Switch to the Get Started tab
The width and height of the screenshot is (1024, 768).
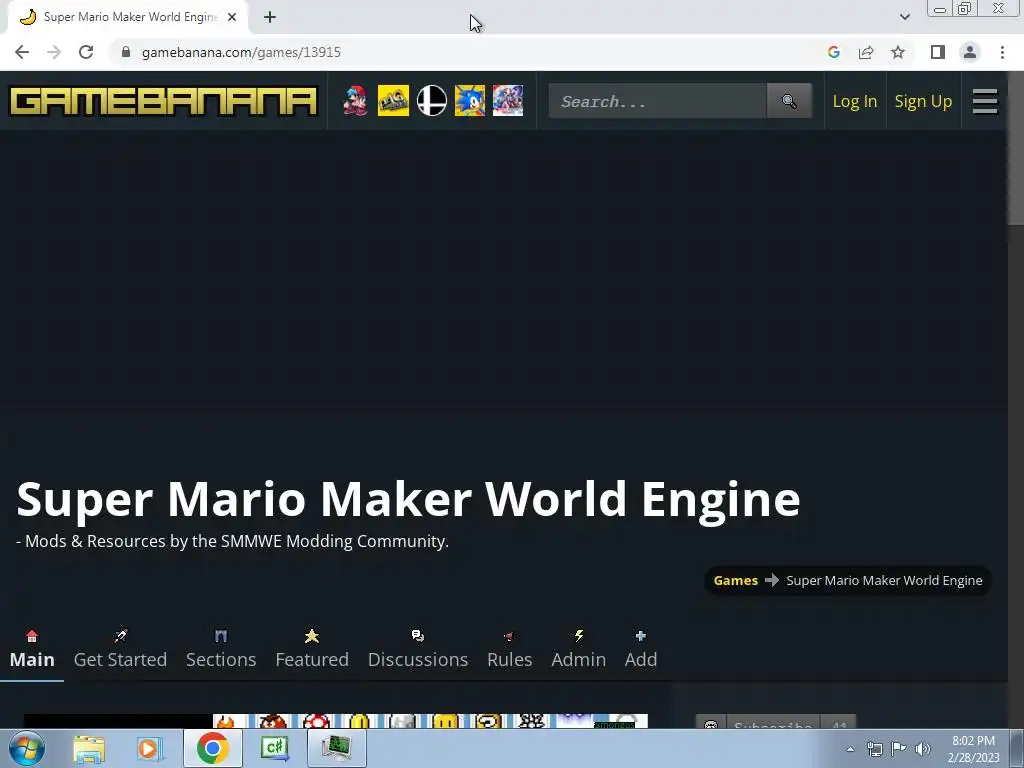pos(120,649)
